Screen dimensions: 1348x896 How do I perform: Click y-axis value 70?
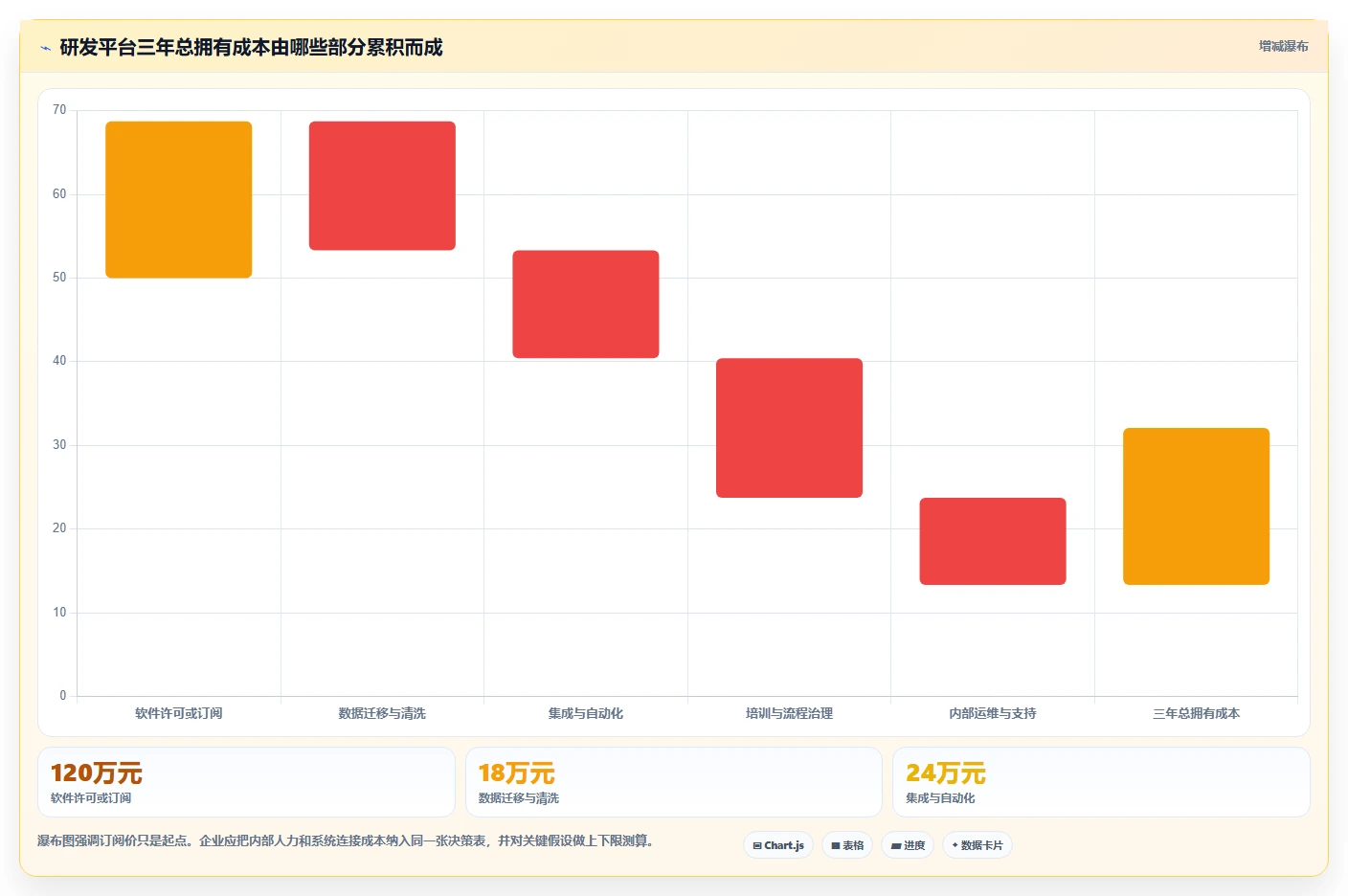(x=59, y=110)
